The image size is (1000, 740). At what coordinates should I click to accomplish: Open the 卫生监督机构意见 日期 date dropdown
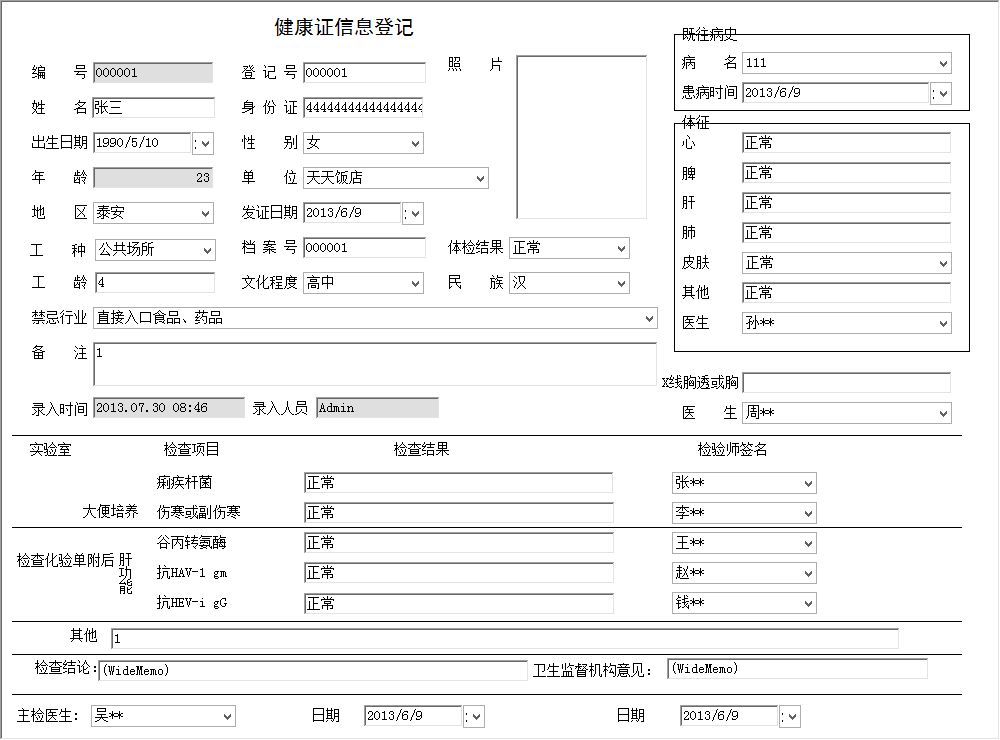790,716
